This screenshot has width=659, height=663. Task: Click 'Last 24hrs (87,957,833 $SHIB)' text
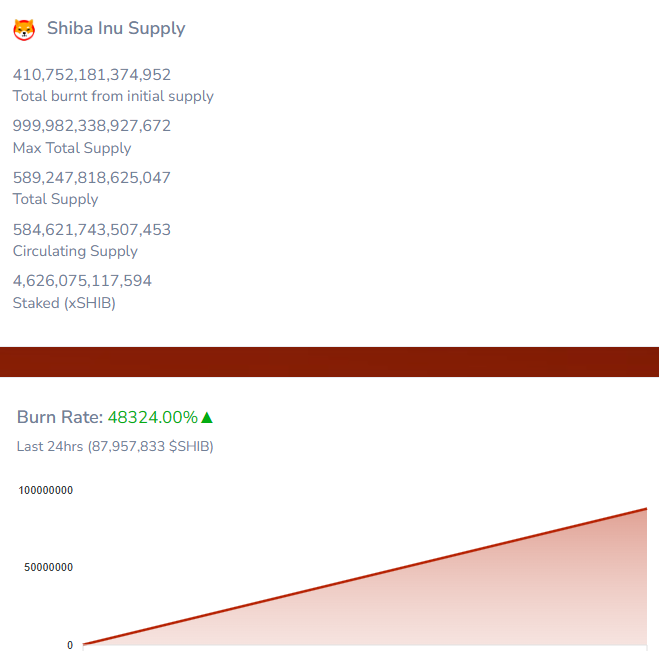coord(115,447)
